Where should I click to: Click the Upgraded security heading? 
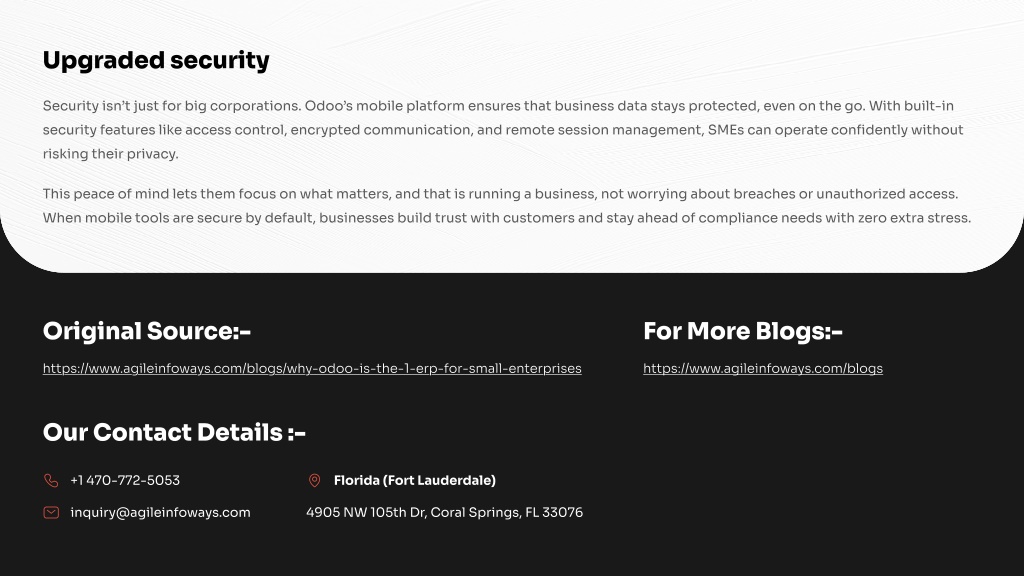coord(156,60)
